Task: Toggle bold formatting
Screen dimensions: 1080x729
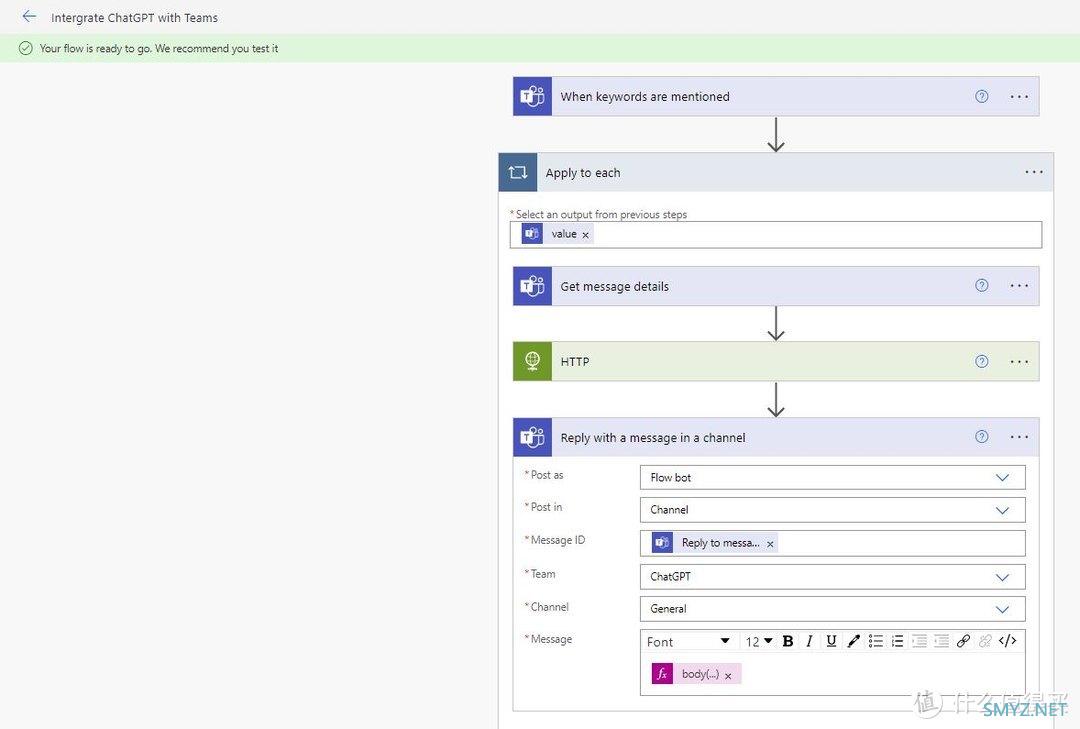Action: [x=788, y=641]
